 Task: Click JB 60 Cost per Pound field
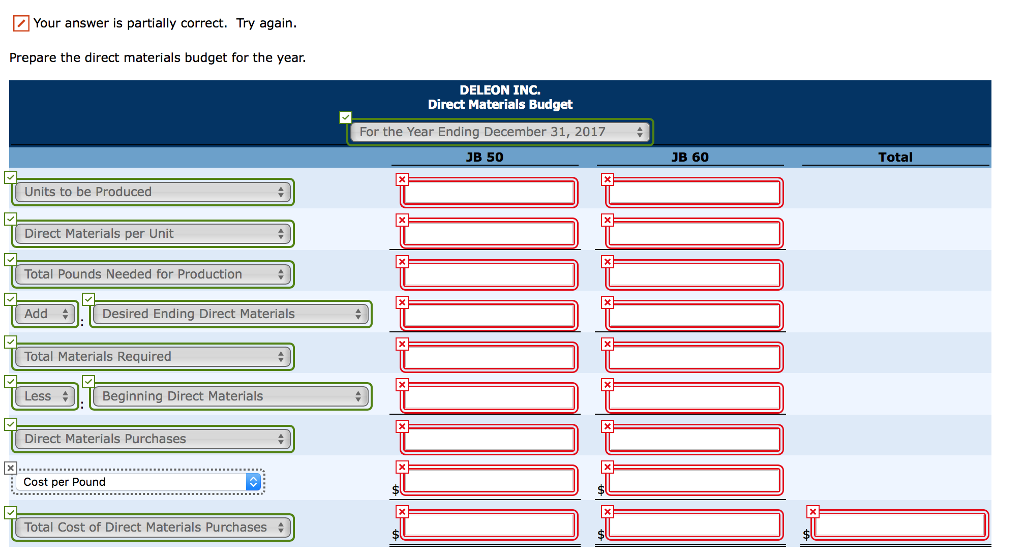pyautogui.click(x=694, y=481)
